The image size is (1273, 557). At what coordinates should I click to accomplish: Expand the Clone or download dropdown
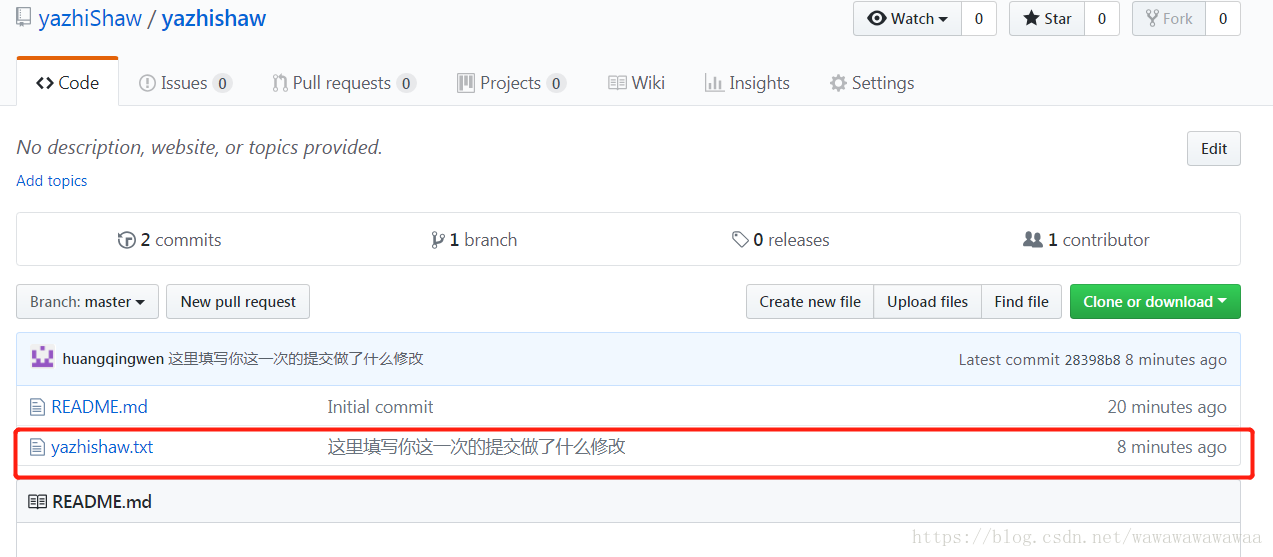click(1155, 302)
